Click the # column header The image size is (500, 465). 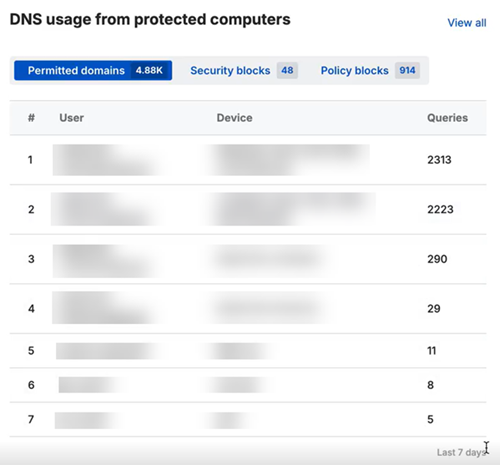[x=31, y=118]
